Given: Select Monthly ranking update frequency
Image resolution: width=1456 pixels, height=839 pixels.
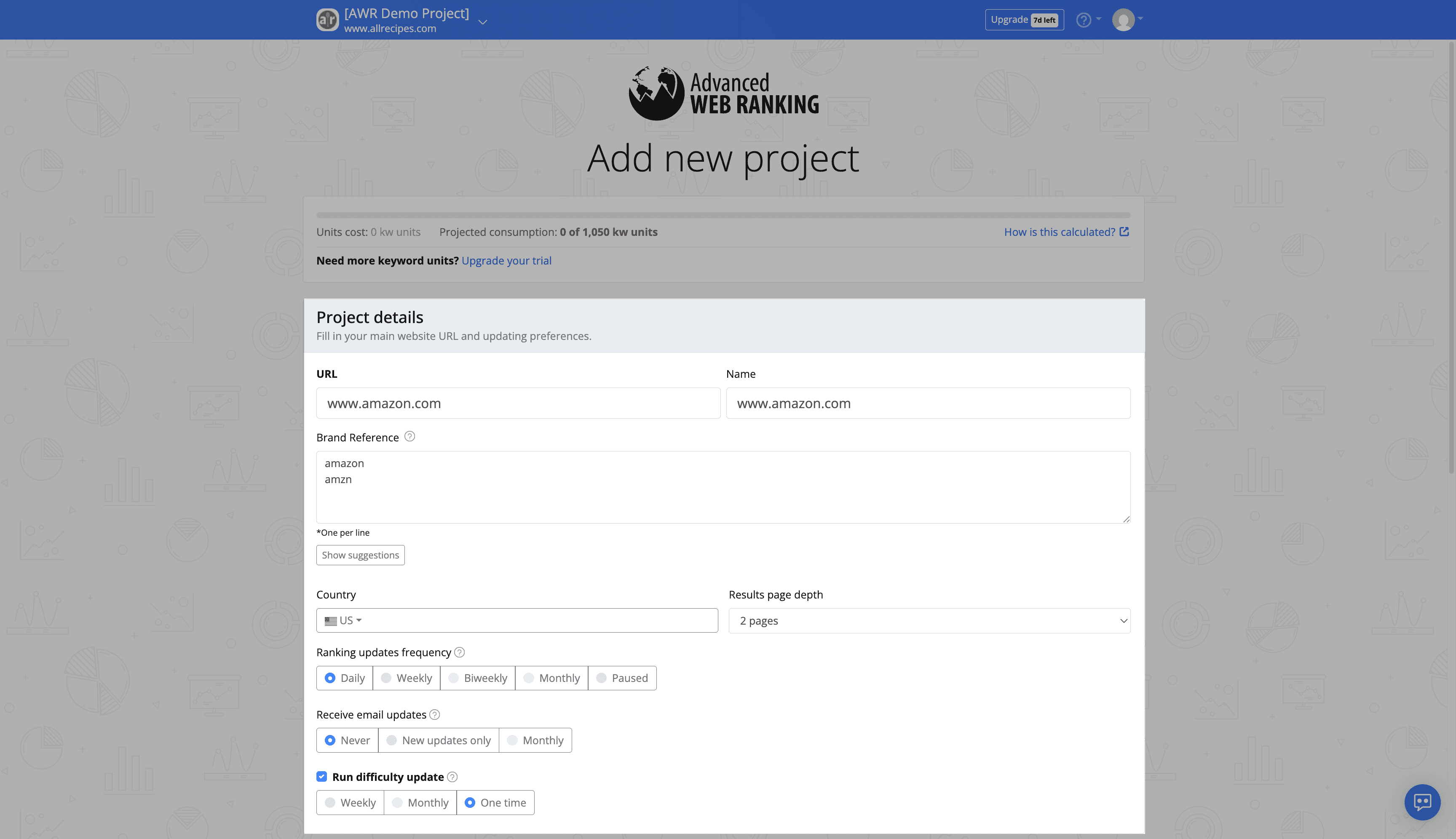Looking at the screenshot, I should click(x=551, y=678).
